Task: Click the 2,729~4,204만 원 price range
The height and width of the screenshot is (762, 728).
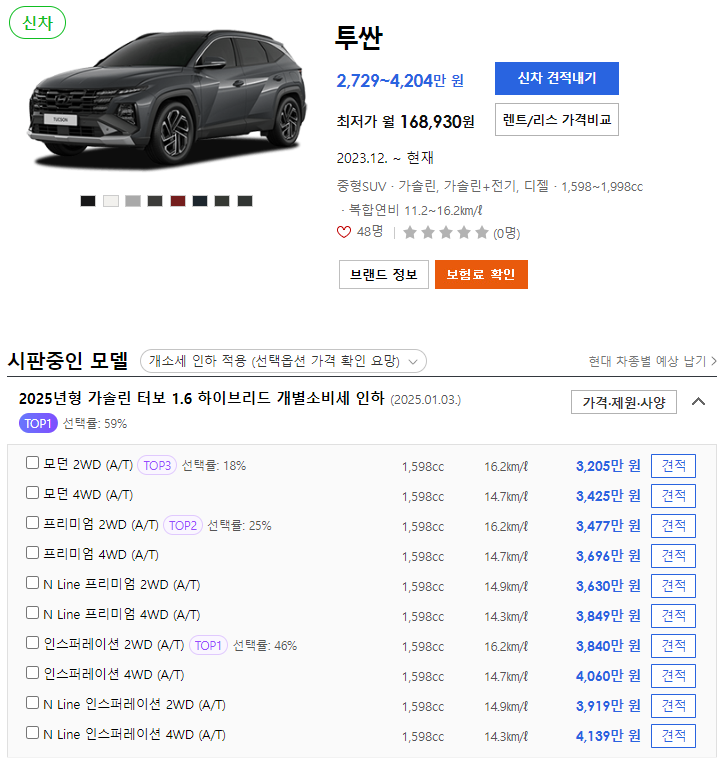Action: (x=400, y=81)
